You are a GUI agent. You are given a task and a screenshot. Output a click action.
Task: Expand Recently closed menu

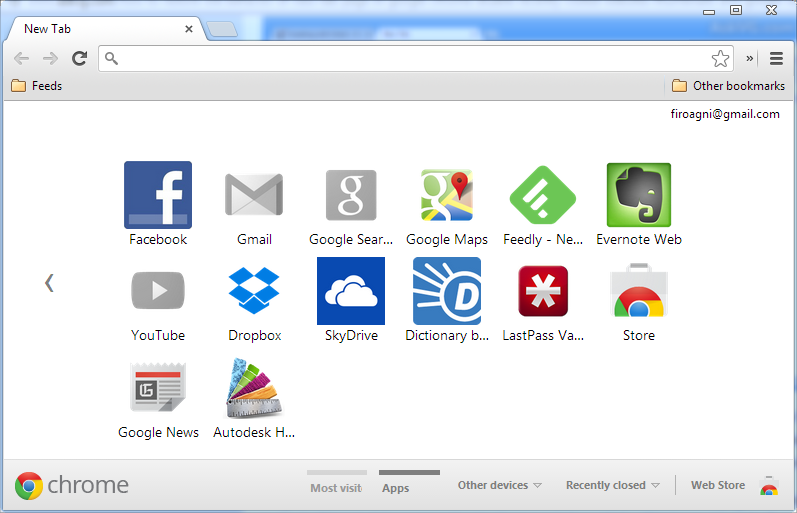pyautogui.click(x=612, y=486)
